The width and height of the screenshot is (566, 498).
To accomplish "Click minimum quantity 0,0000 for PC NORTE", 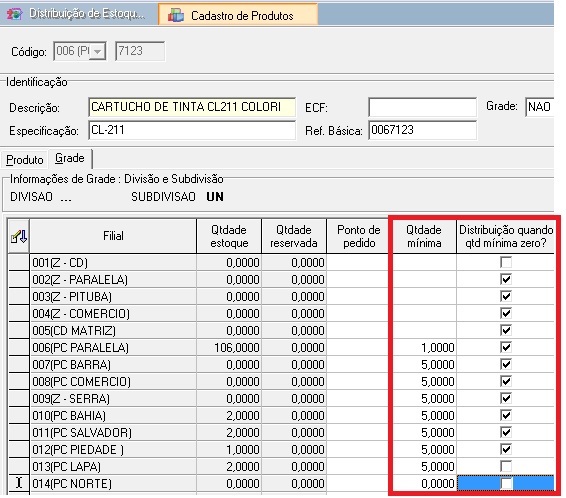I will [424, 483].
